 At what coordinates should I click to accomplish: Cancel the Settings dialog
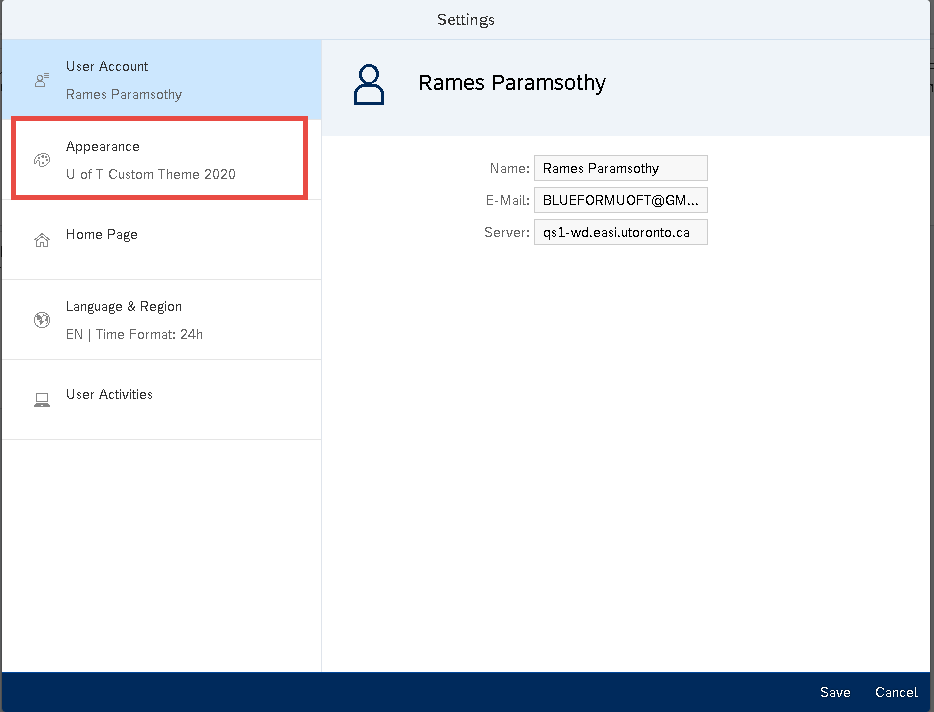pos(896,692)
